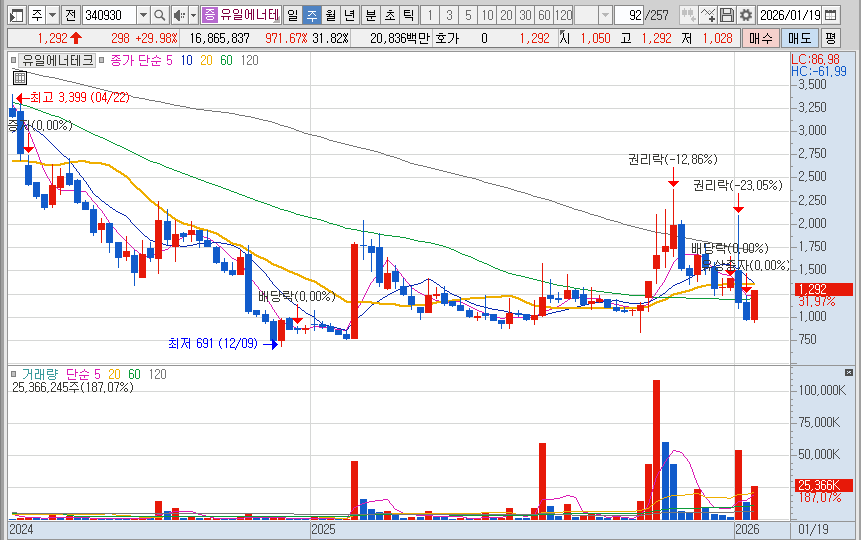Choose interval 10 button

tap(487, 15)
